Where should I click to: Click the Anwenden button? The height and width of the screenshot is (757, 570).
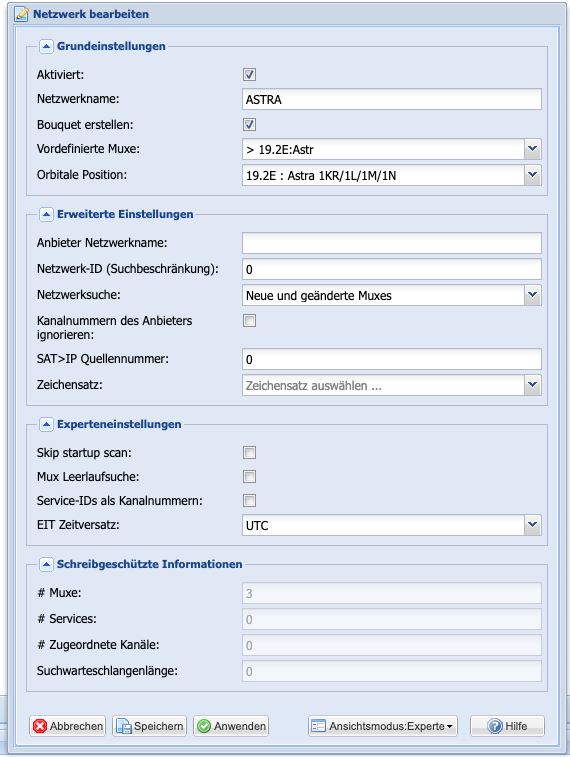click(231, 726)
